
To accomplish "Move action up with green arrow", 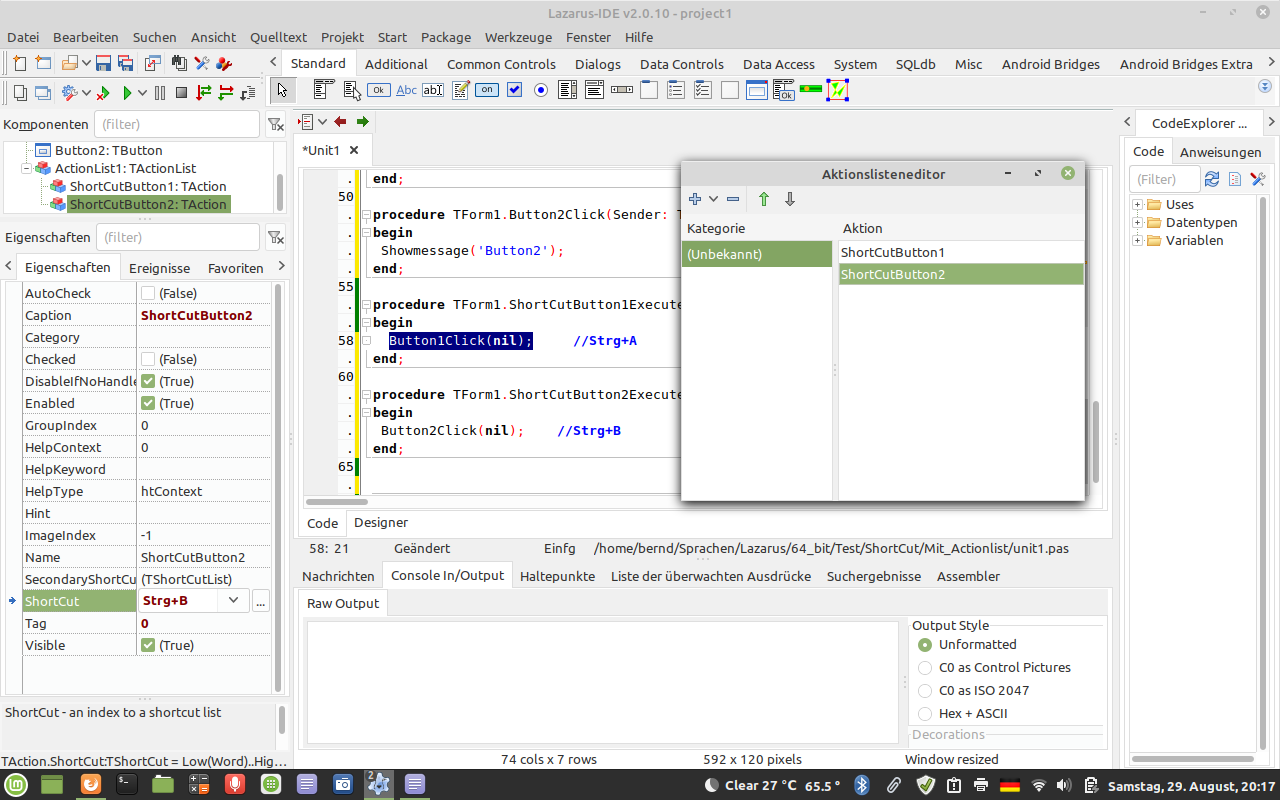I will tap(764, 199).
